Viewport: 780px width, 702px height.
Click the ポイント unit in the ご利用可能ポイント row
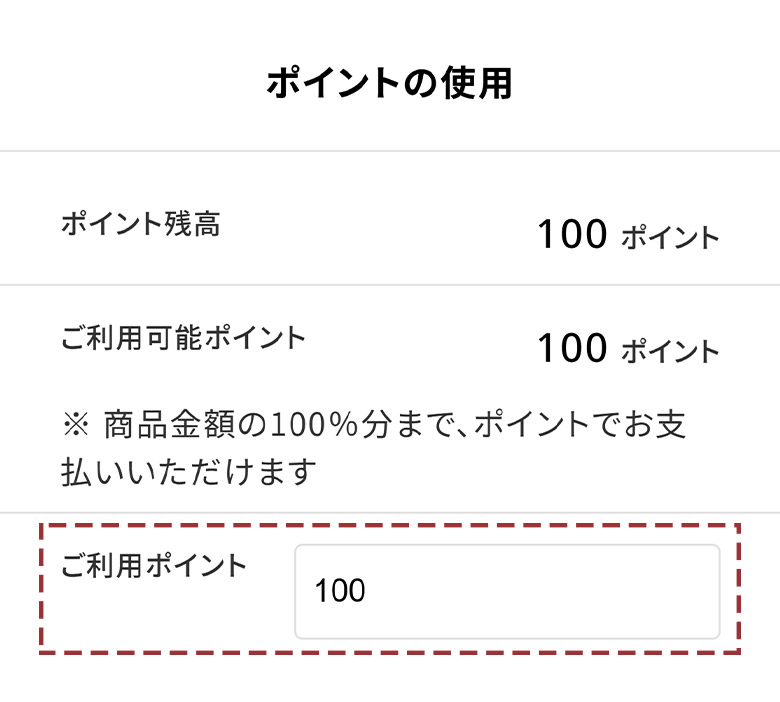(670, 352)
